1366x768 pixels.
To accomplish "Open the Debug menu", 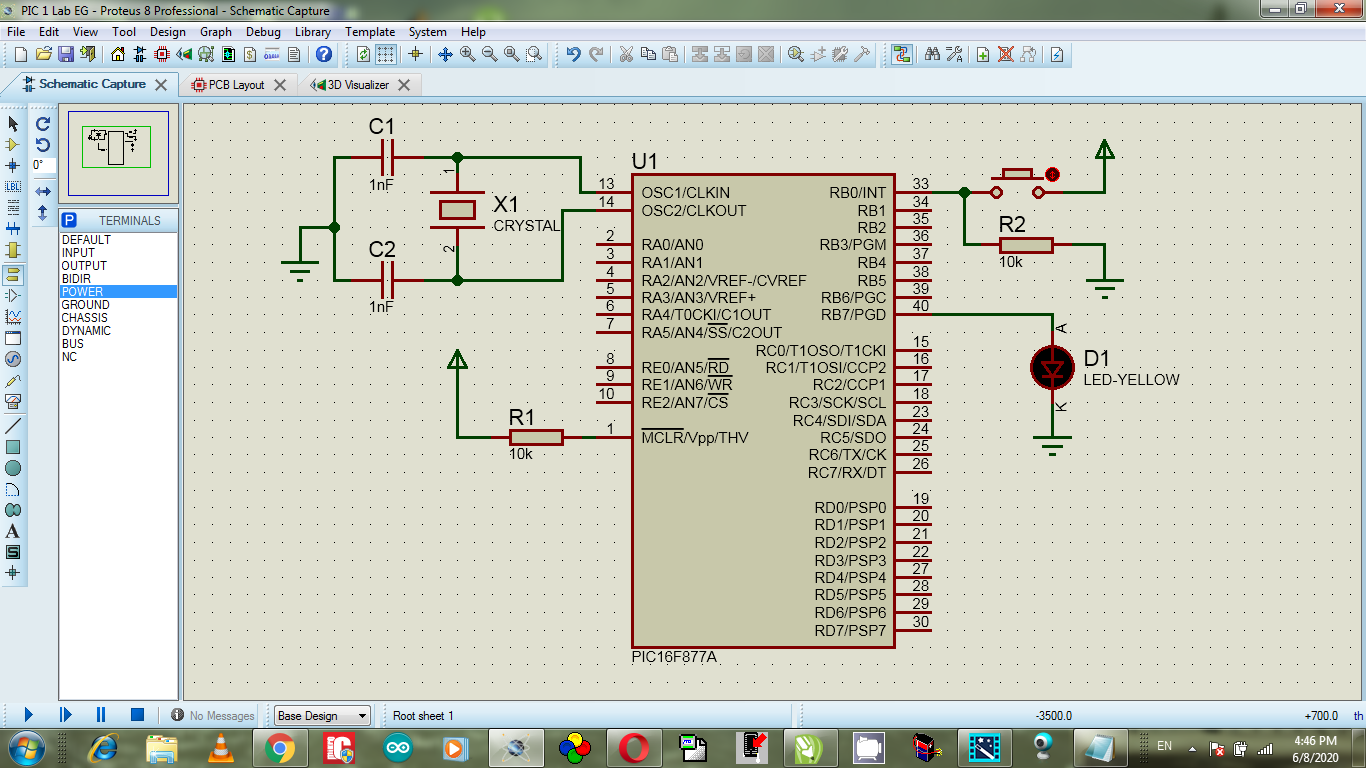I will (263, 31).
